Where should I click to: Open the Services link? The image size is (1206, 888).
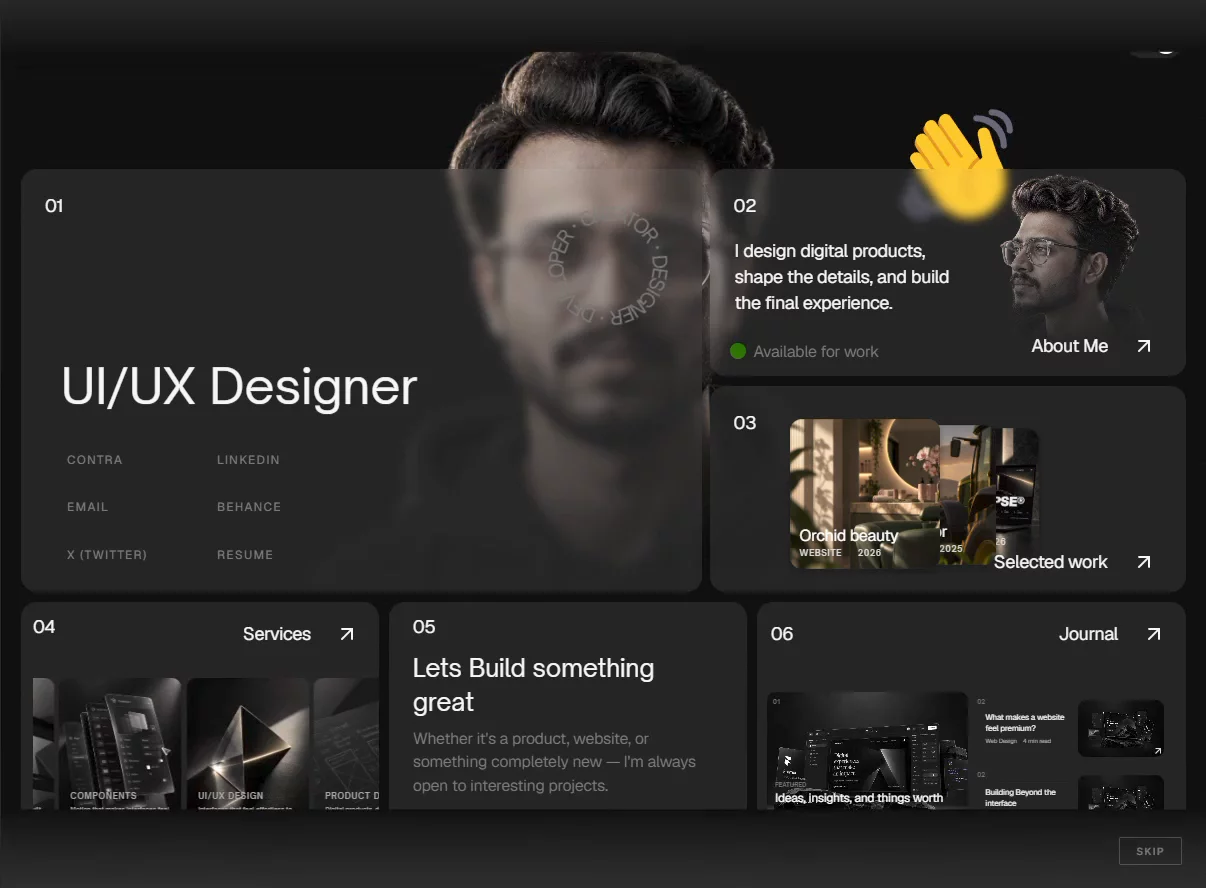tap(277, 634)
